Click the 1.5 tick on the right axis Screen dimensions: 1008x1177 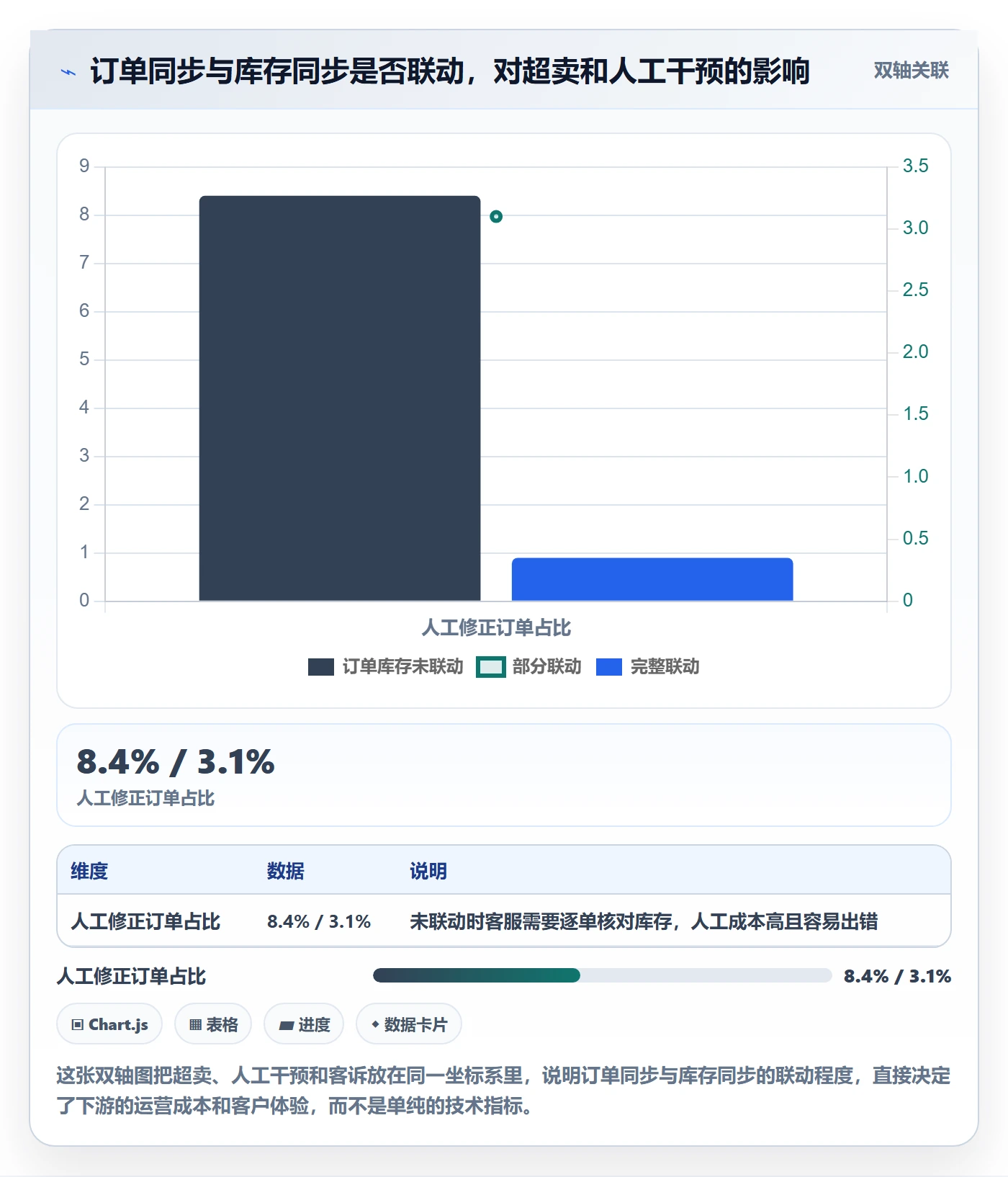[x=915, y=413]
